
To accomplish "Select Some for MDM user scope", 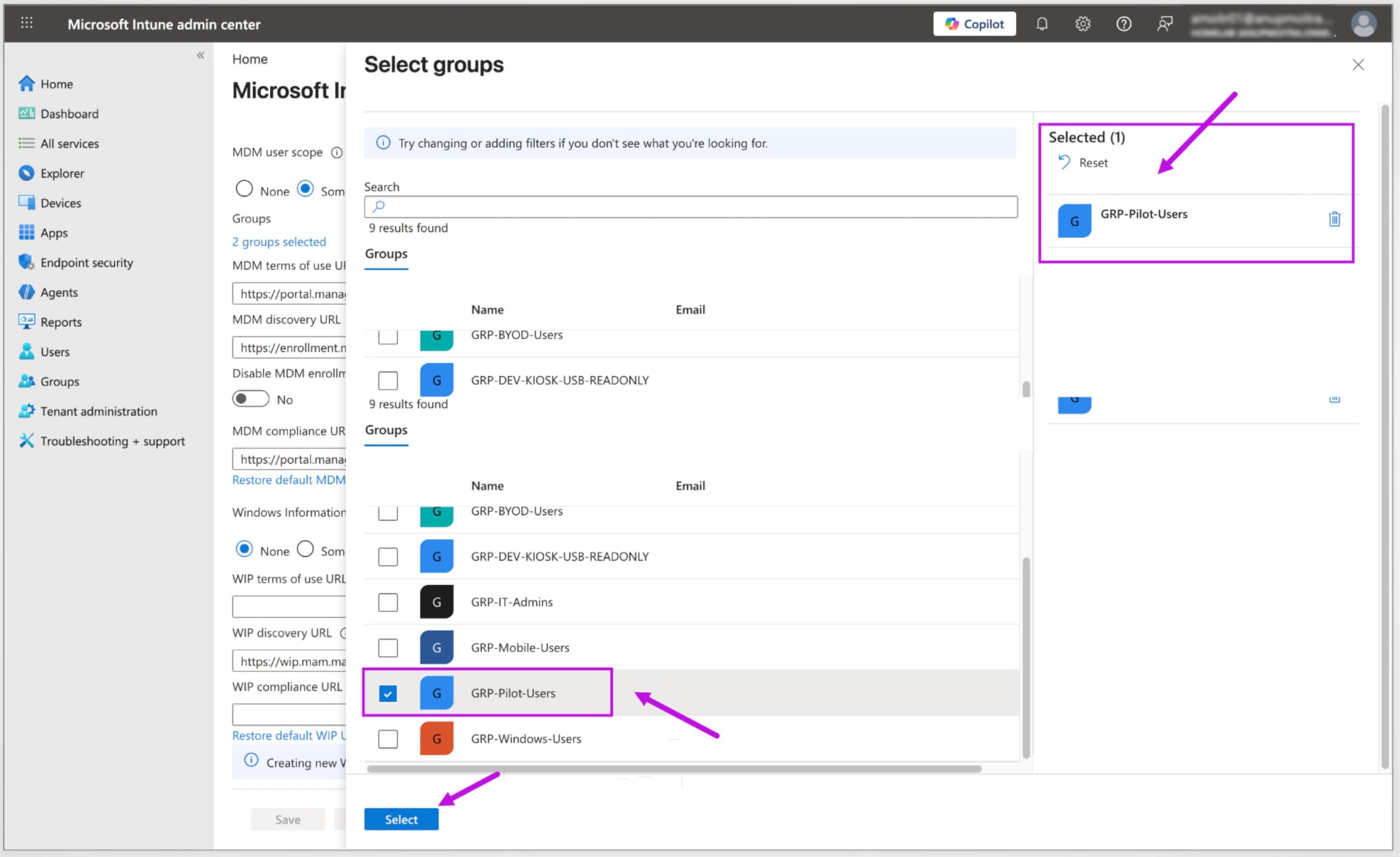I will 305,189.
